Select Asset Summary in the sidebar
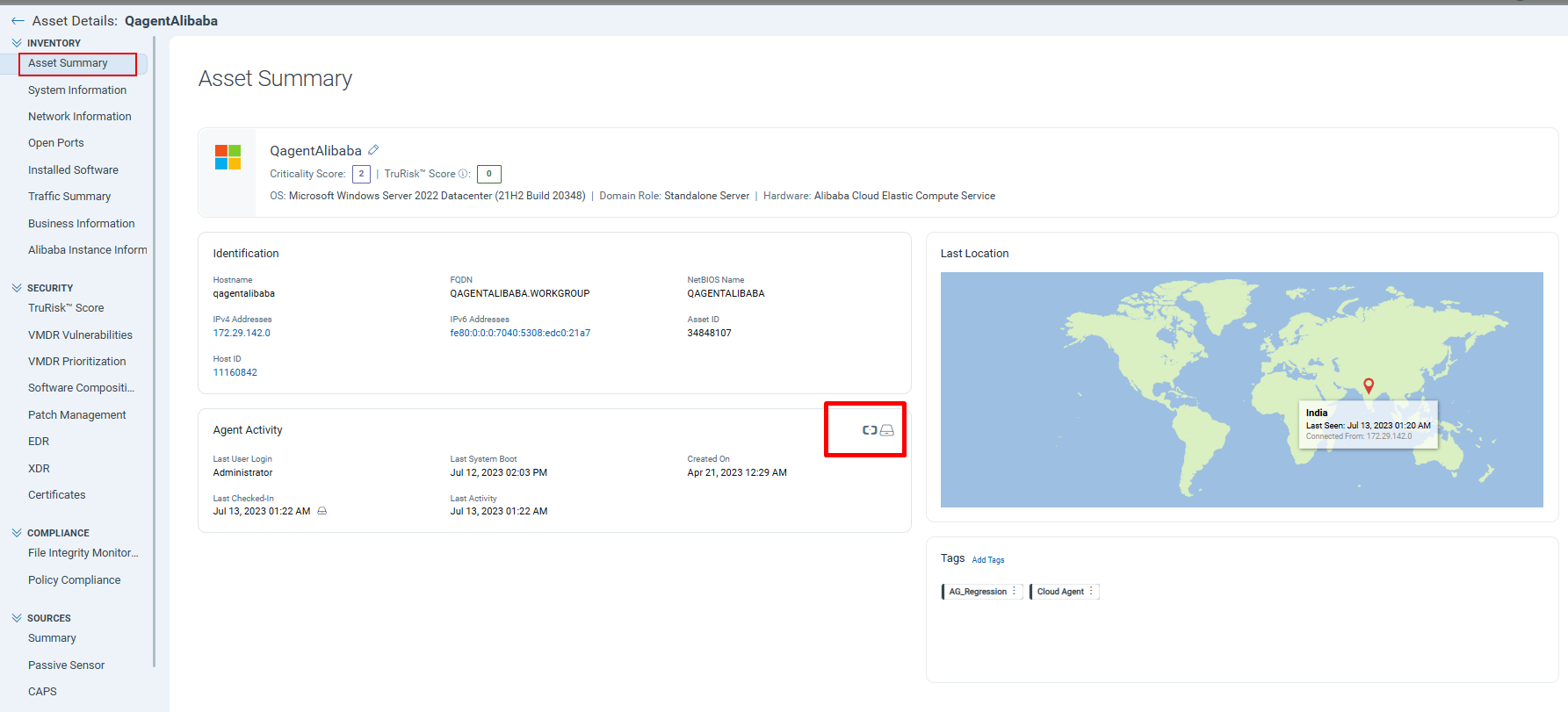 [68, 63]
